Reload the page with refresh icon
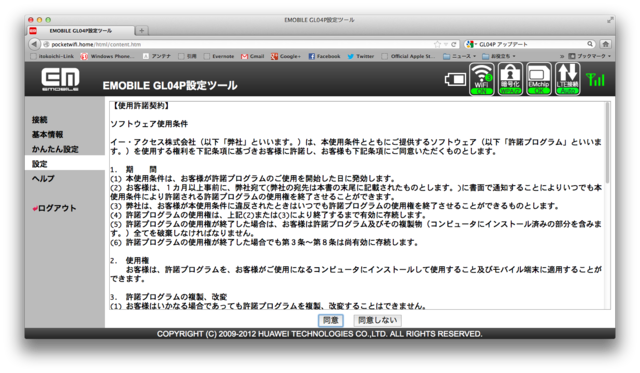The image size is (640, 373). [453, 44]
